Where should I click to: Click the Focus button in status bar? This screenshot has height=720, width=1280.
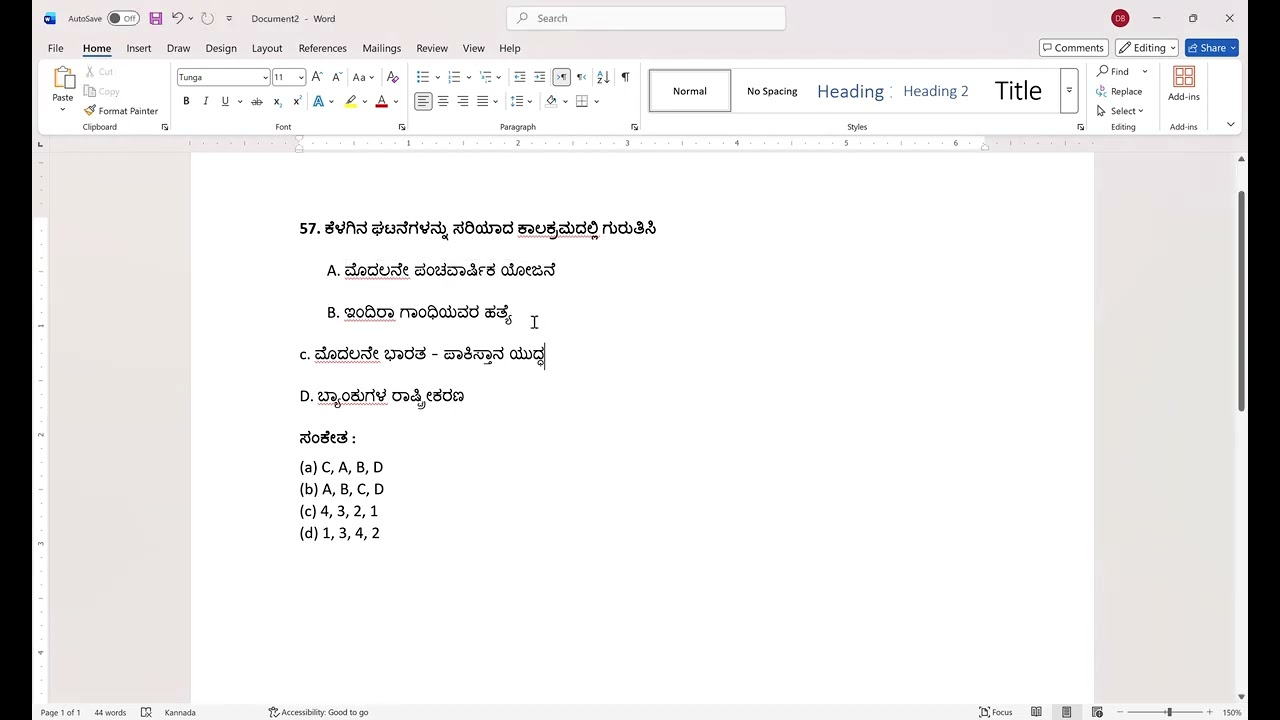pyautogui.click(x=996, y=712)
